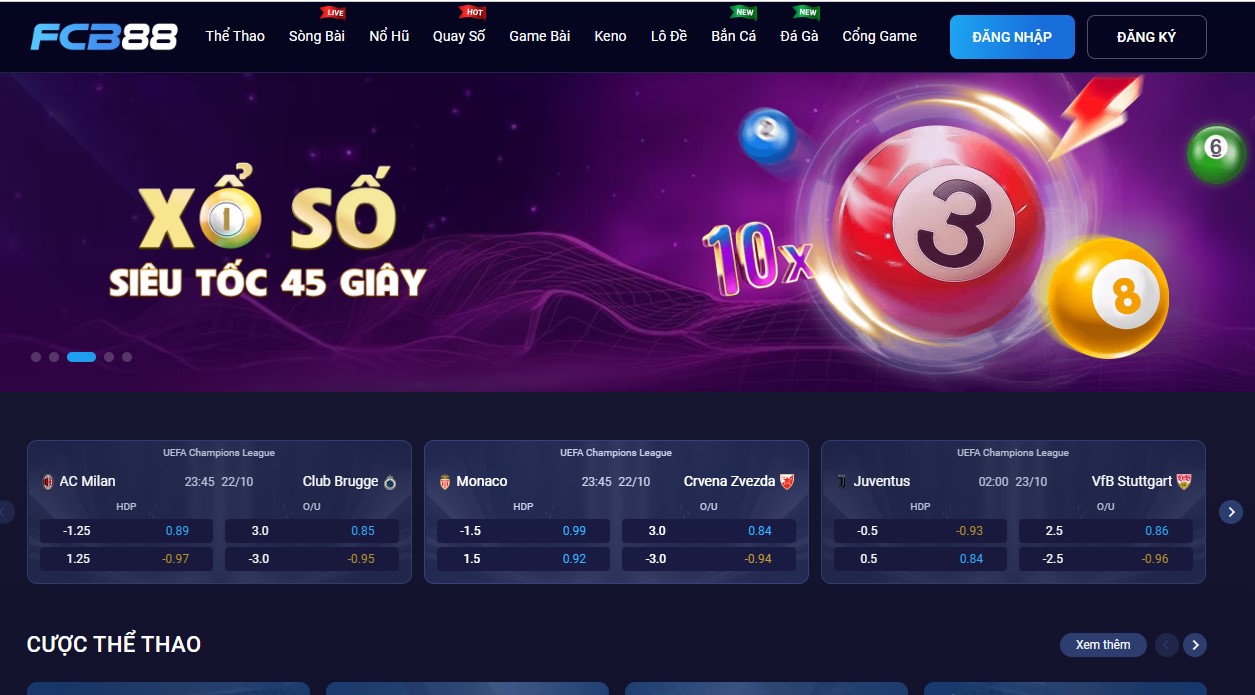Image resolution: width=1255 pixels, height=695 pixels.
Task: Click the VfB Stuttgart team crest
Action: click(1184, 482)
